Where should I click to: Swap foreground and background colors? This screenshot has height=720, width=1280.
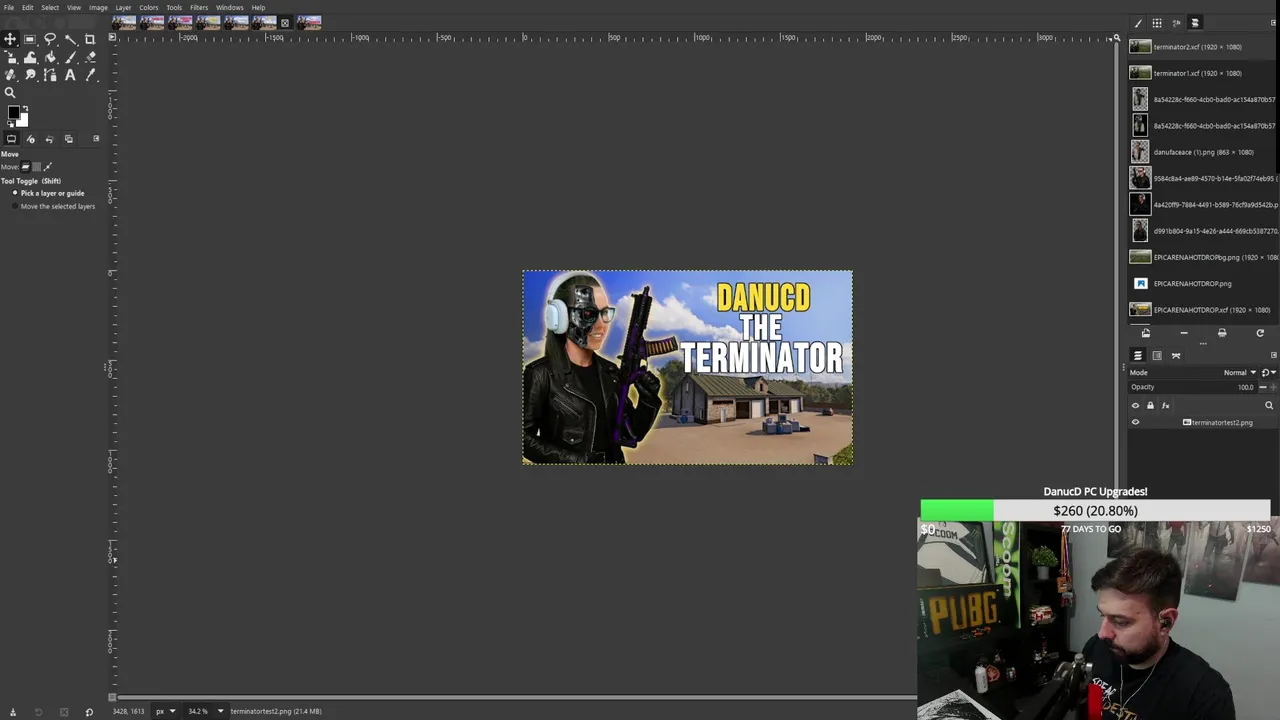coord(25,108)
